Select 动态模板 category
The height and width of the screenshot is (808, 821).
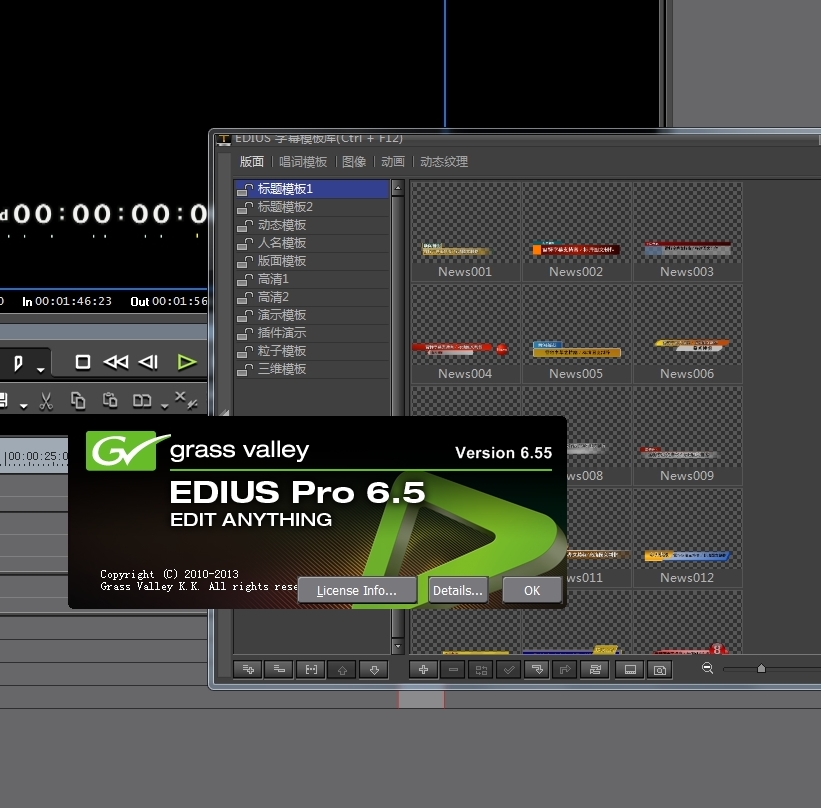(x=312, y=225)
